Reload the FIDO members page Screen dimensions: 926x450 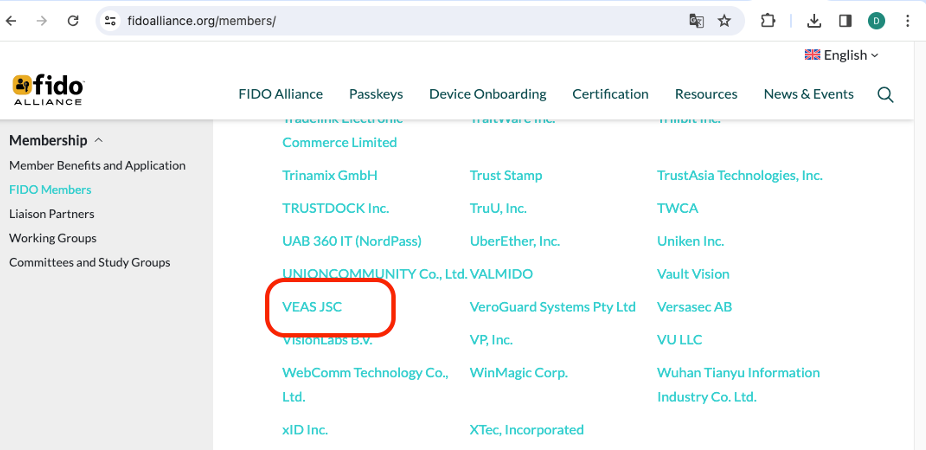73,21
